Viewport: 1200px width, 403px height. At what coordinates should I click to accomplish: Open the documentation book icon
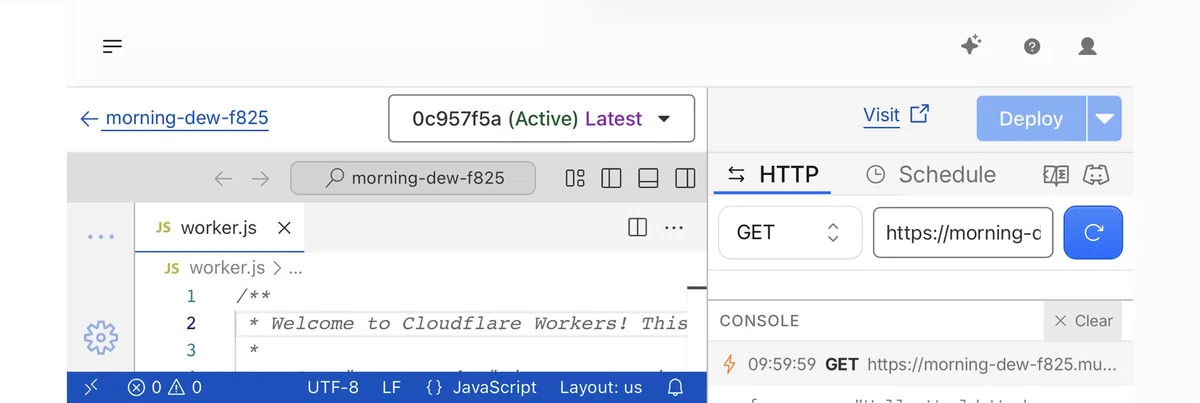pos(1056,174)
